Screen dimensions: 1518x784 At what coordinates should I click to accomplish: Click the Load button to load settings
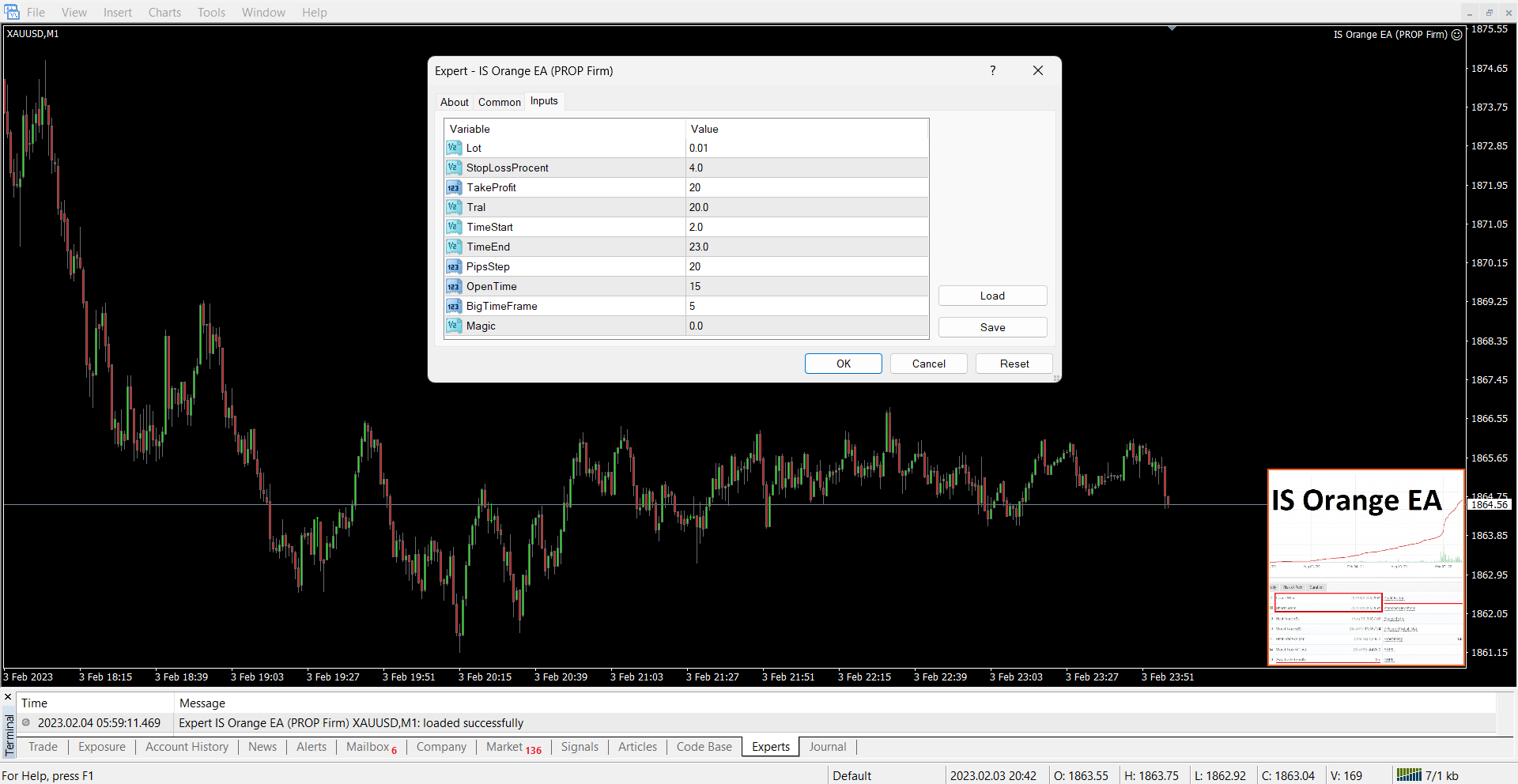pyautogui.click(x=992, y=296)
